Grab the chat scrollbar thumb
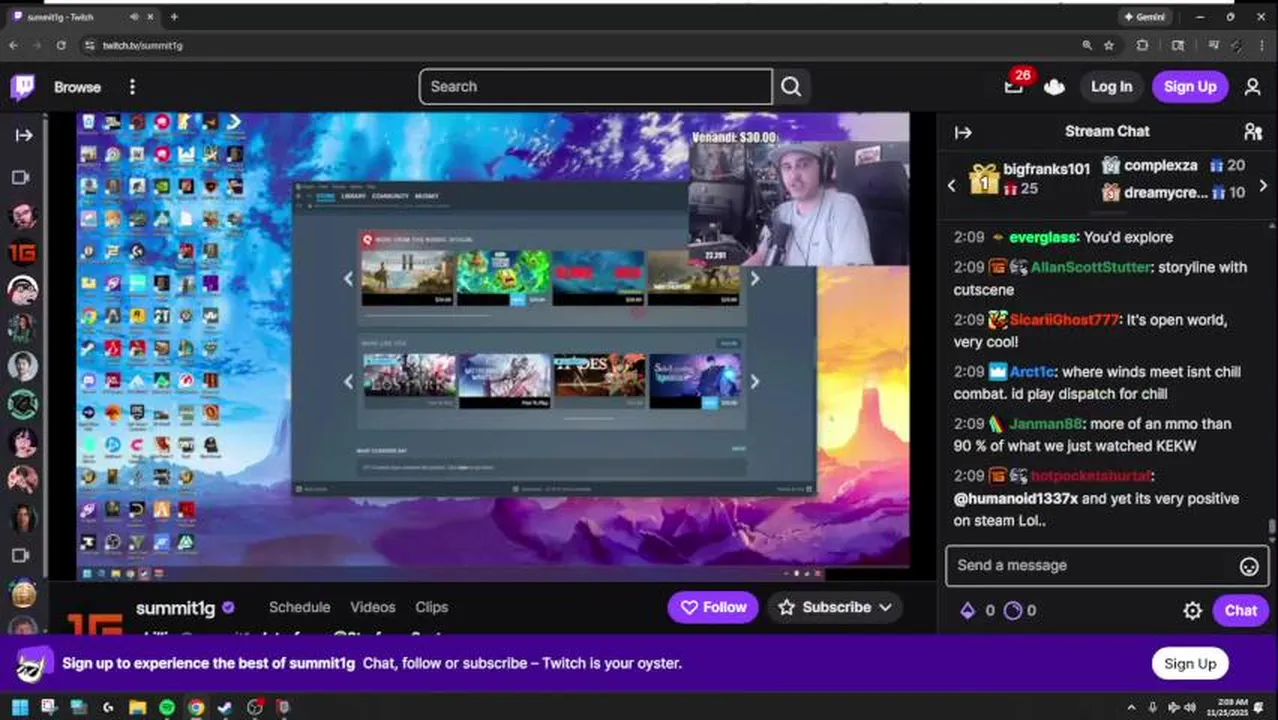The image size is (1278, 720). tap(1271, 527)
